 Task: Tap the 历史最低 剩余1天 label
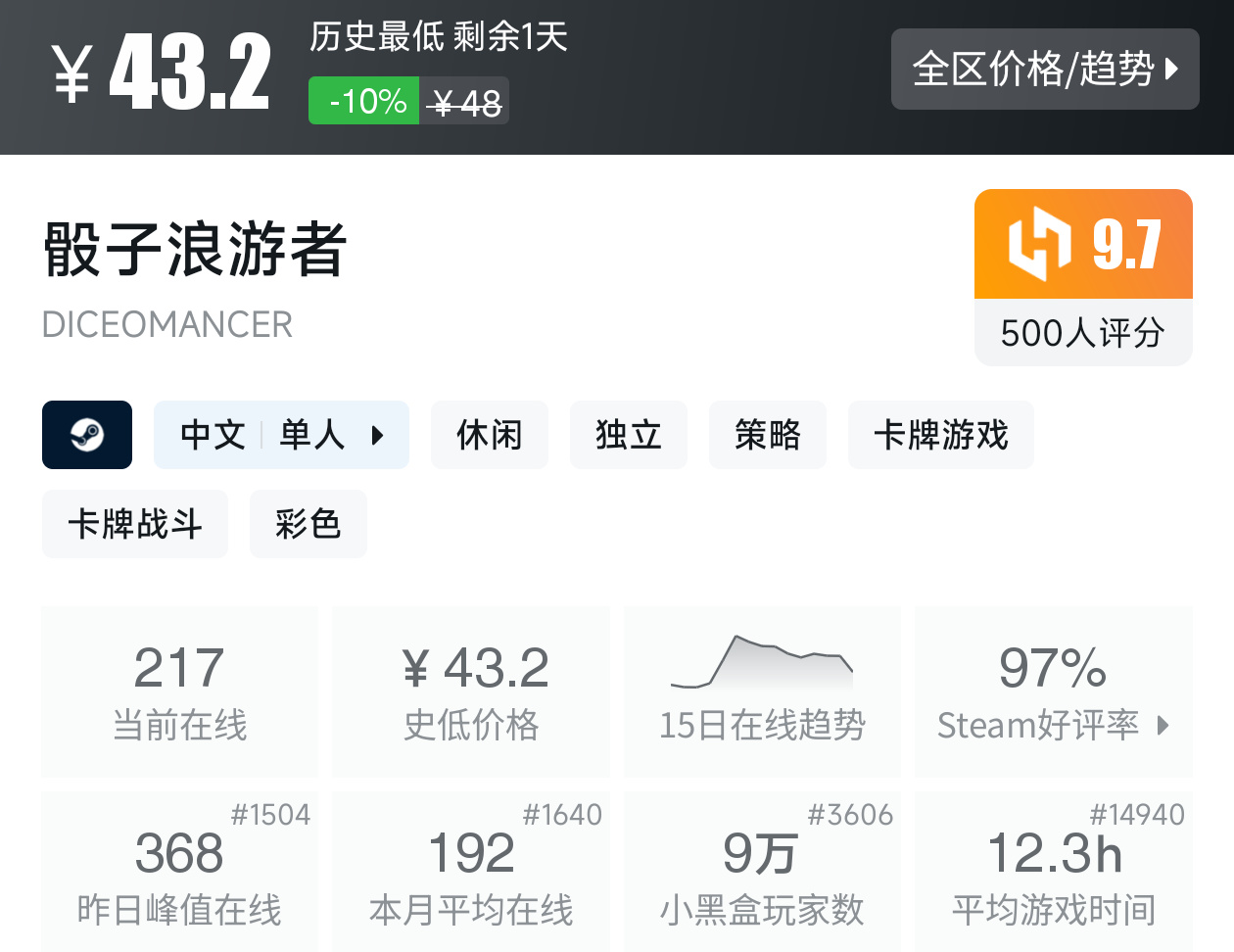pos(439,37)
